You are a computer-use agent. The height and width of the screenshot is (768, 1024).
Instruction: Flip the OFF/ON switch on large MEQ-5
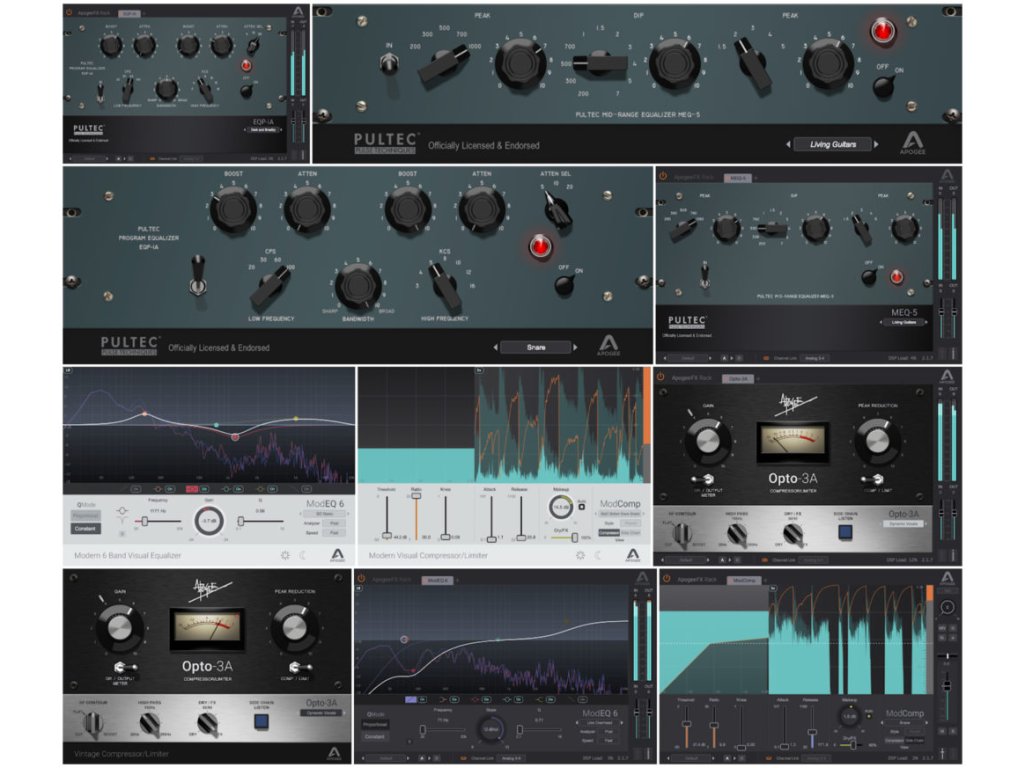883,86
